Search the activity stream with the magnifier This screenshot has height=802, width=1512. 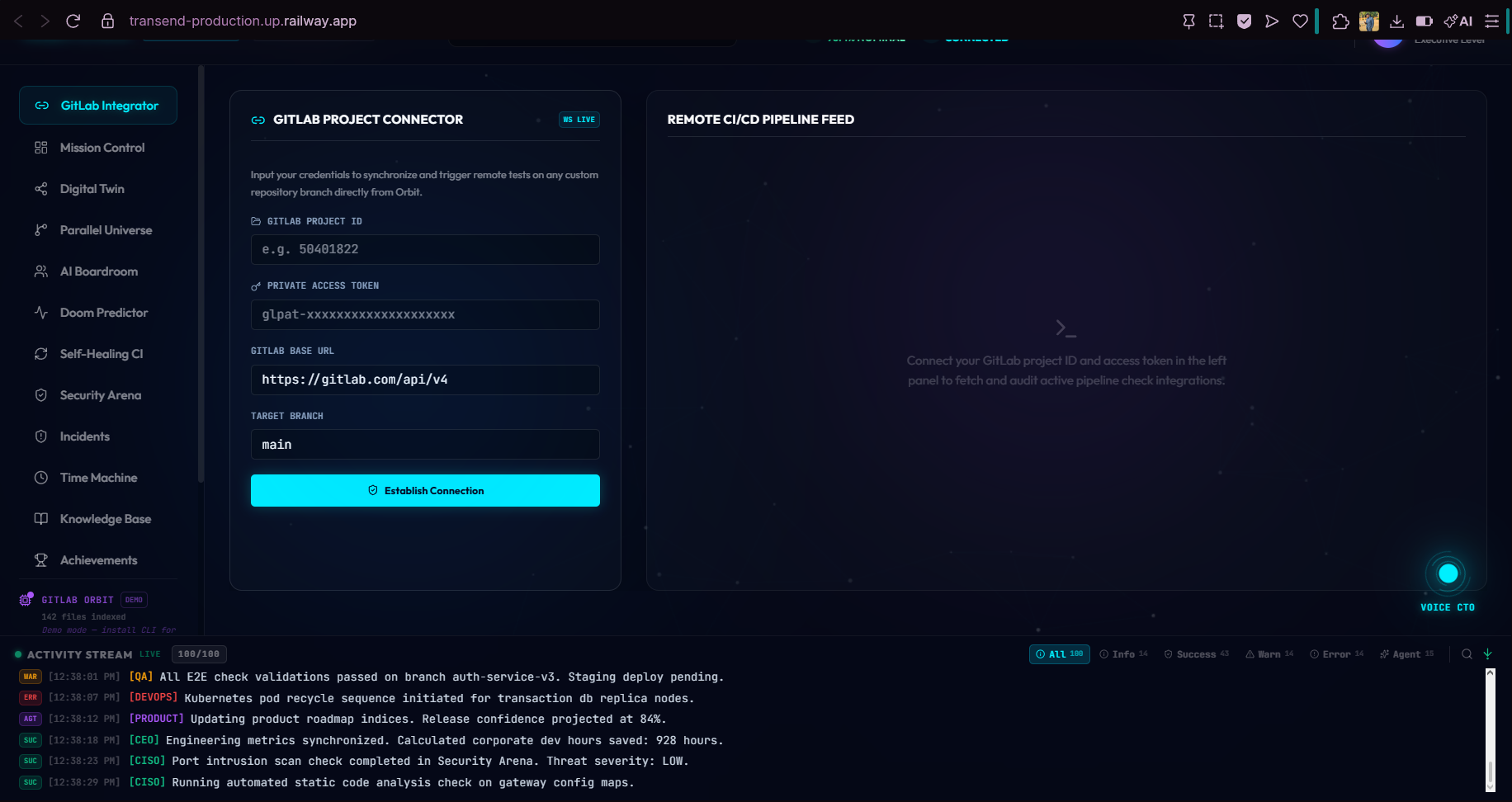[1467, 654]
